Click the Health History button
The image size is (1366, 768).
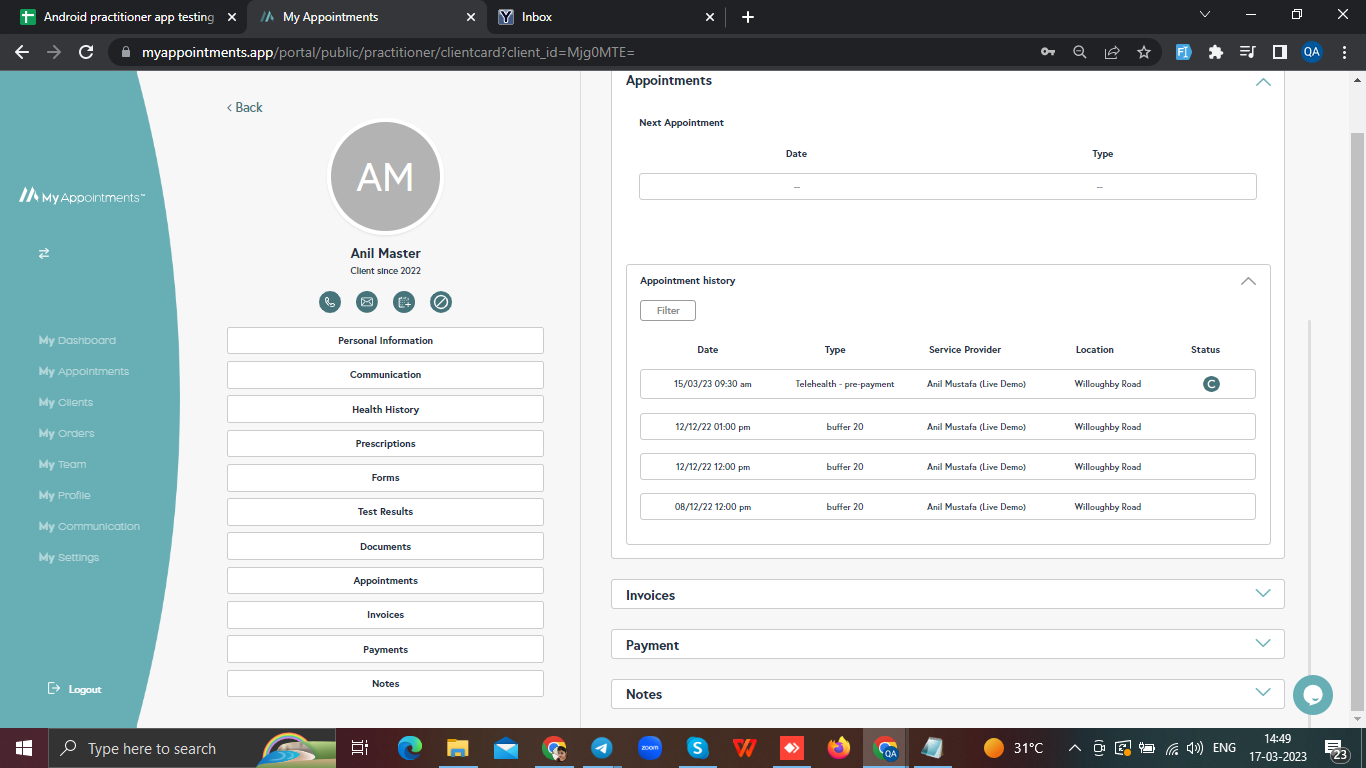pyautogui.click(x=385, y=409)
